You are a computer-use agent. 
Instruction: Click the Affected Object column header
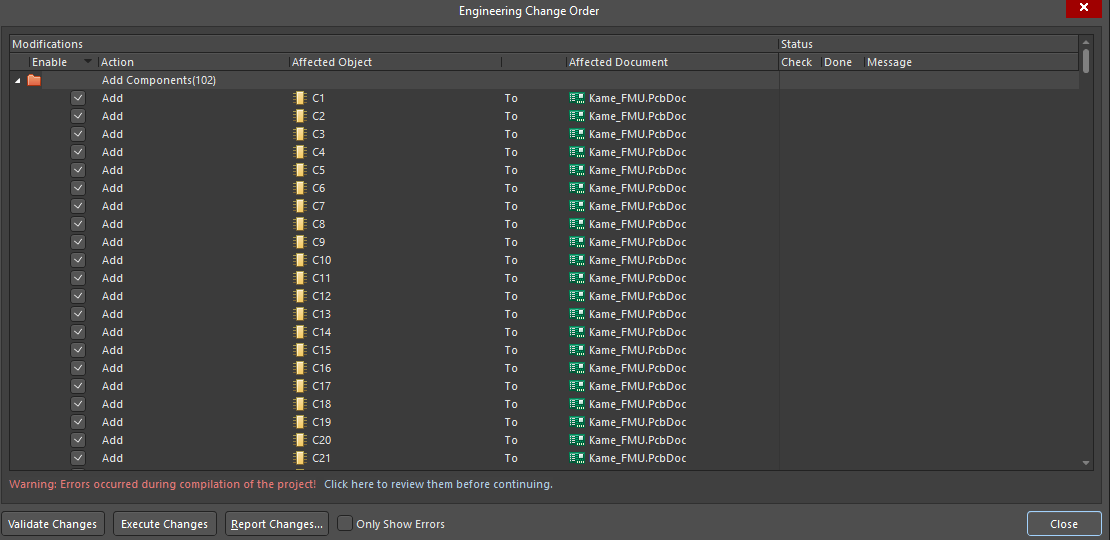click(395, 62)
